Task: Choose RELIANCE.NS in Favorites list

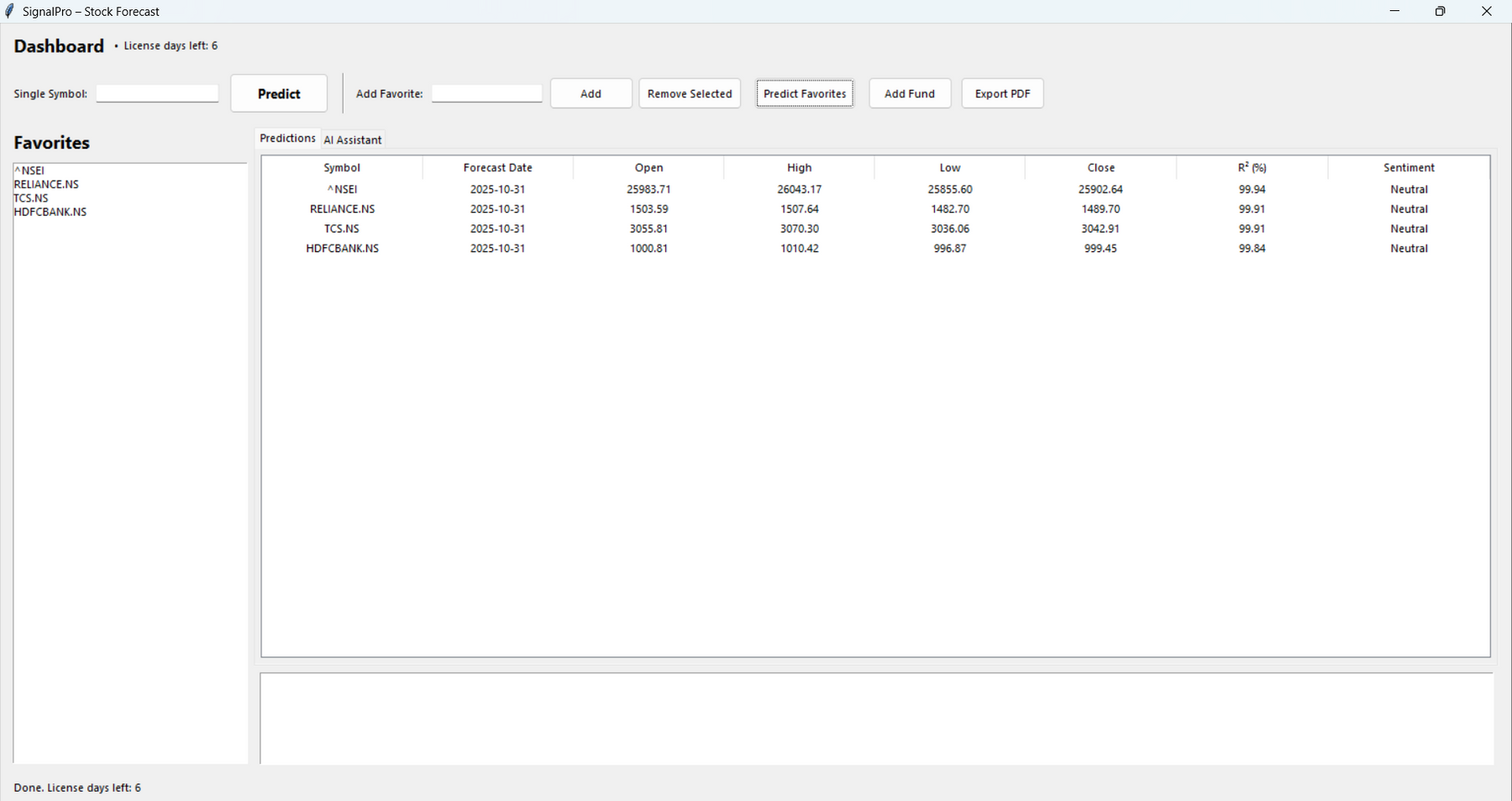Action: 46,184
